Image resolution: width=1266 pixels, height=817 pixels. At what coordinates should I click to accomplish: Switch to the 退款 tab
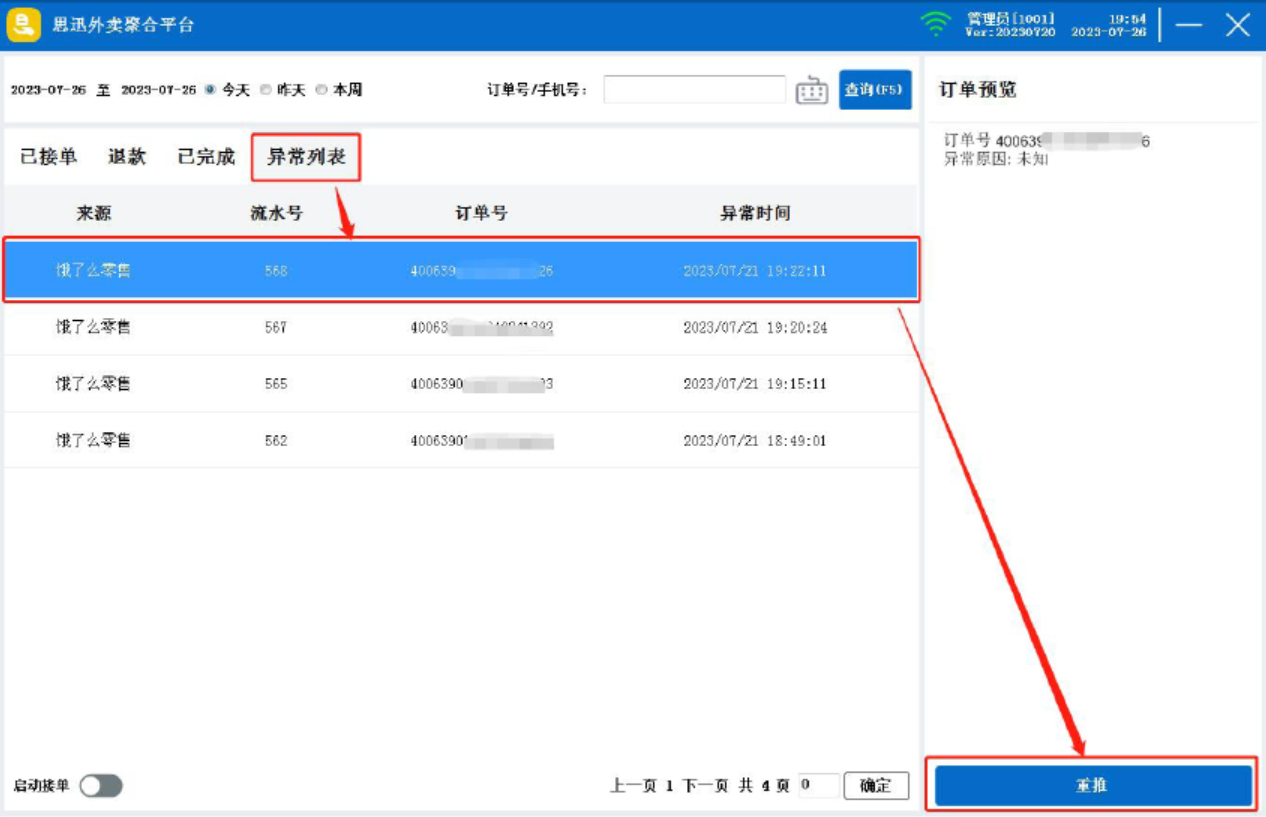tap(127, 157)
